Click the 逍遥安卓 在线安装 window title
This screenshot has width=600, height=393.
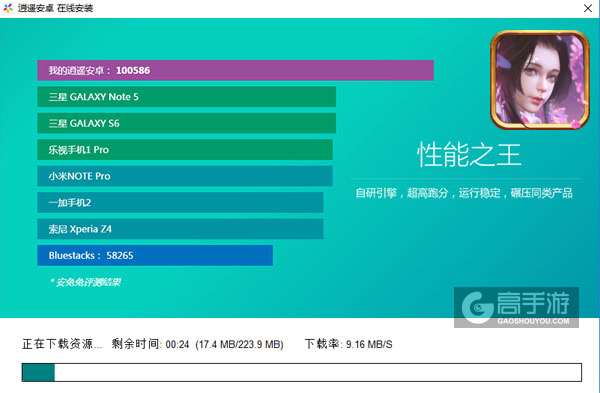(55, 8)
